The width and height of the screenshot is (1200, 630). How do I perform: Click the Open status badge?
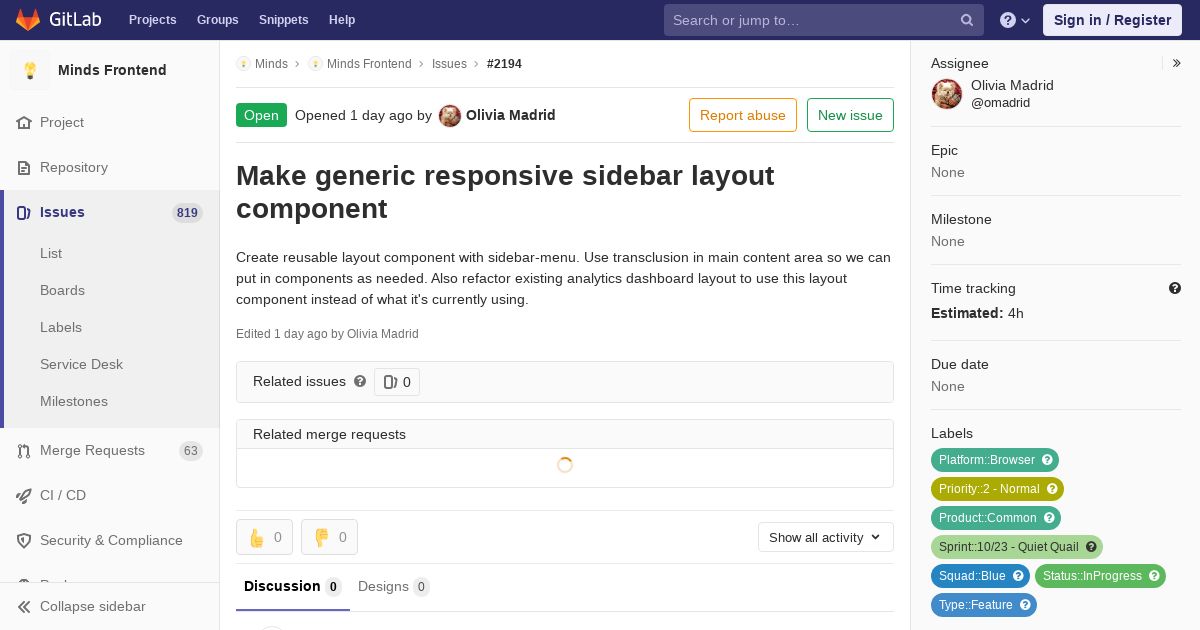tap(261, 115)
